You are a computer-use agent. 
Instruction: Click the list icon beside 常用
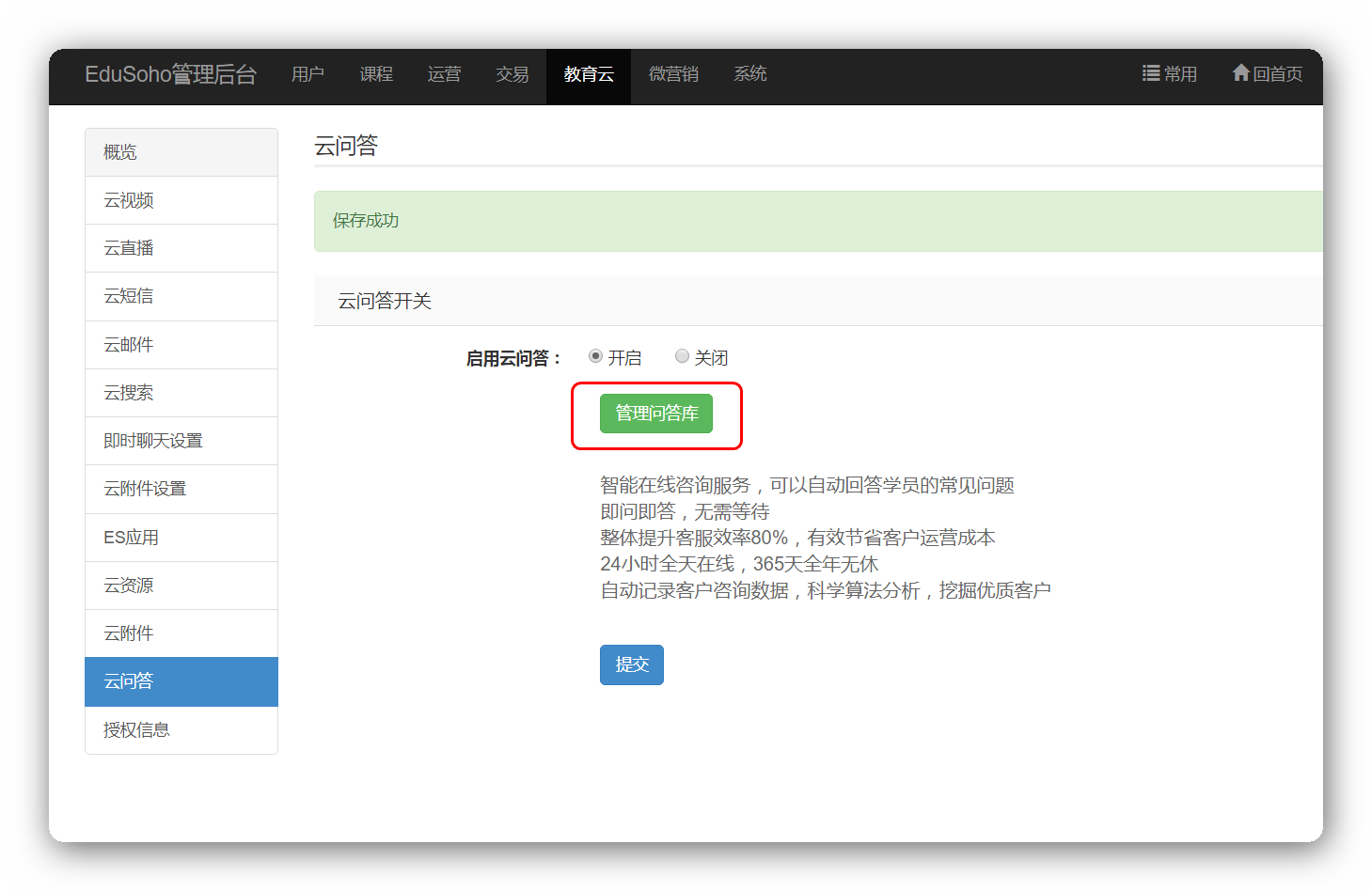point(1150,73)
